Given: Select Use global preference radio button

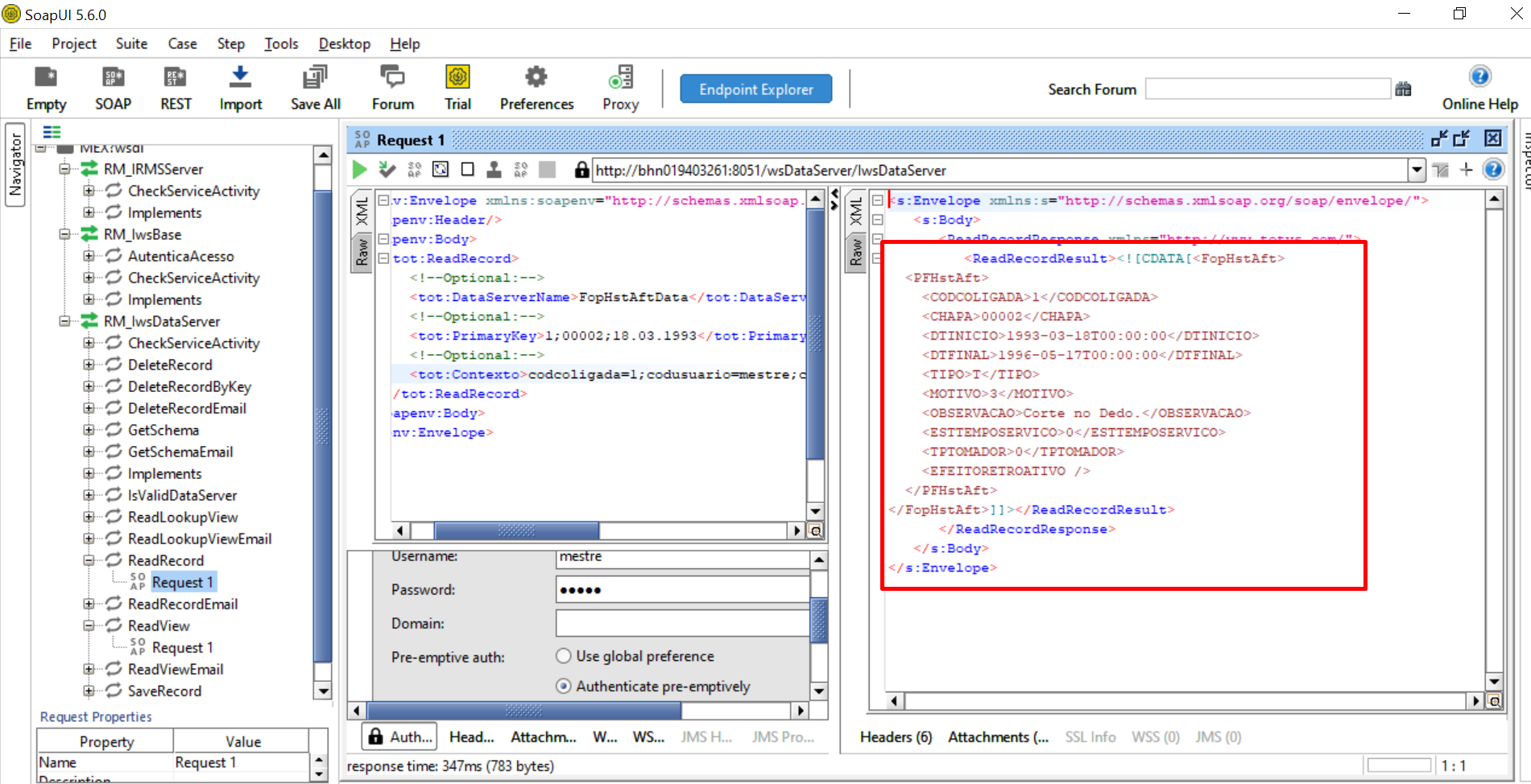Looking at the screenshot, I should click(x=564, y=656).
